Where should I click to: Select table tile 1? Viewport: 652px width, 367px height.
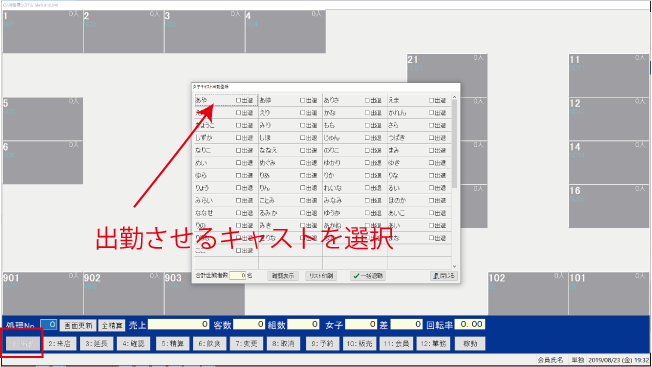pyautogui.click(x=42, y=32)
